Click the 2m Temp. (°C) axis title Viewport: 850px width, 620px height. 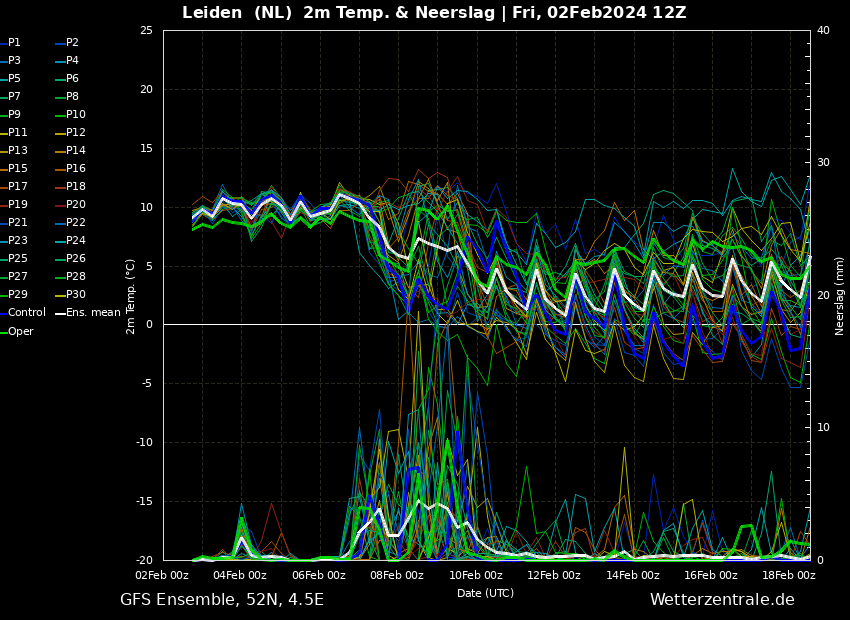(x=131, y=297)
